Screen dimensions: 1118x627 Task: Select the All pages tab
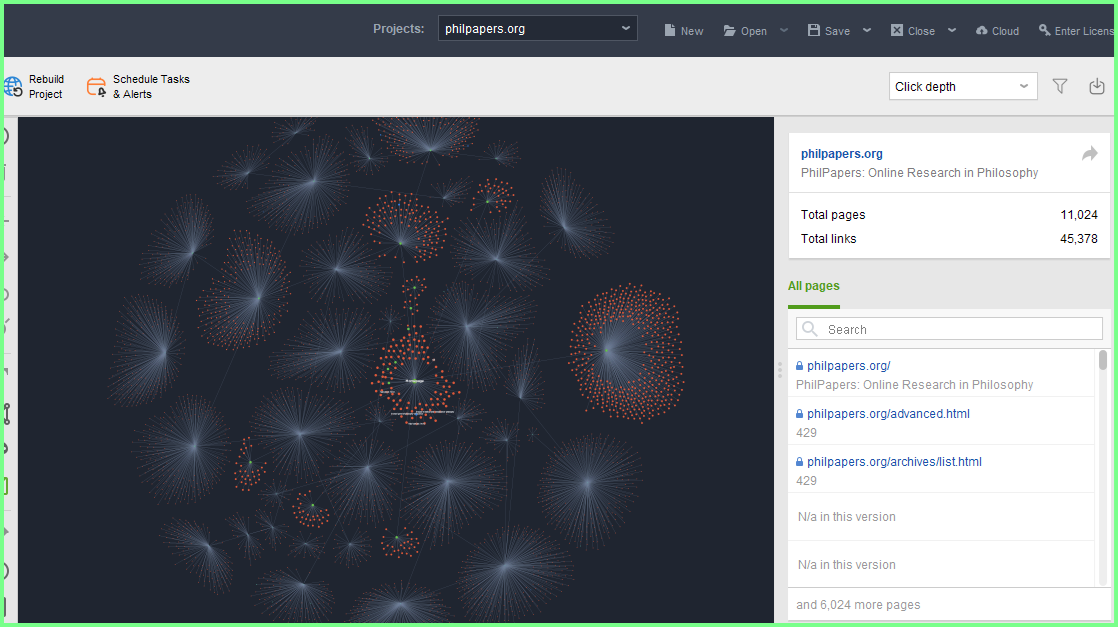(x=814, y=286)
